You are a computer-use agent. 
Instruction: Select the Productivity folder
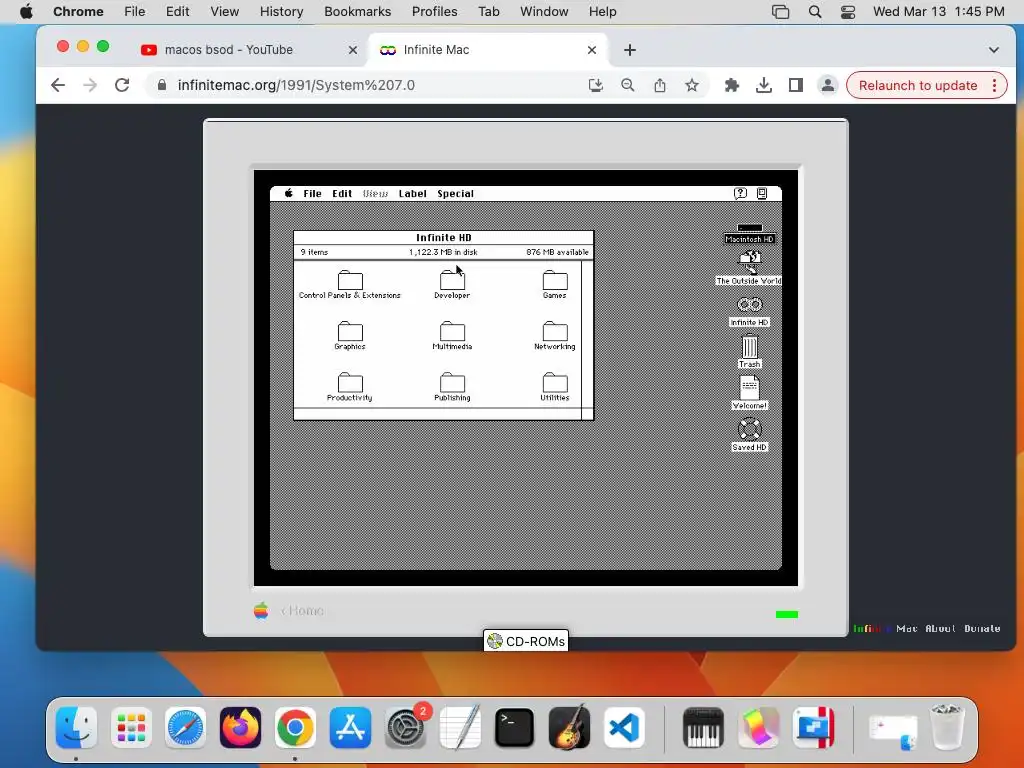pyautogui.click(x=350, y=383)
